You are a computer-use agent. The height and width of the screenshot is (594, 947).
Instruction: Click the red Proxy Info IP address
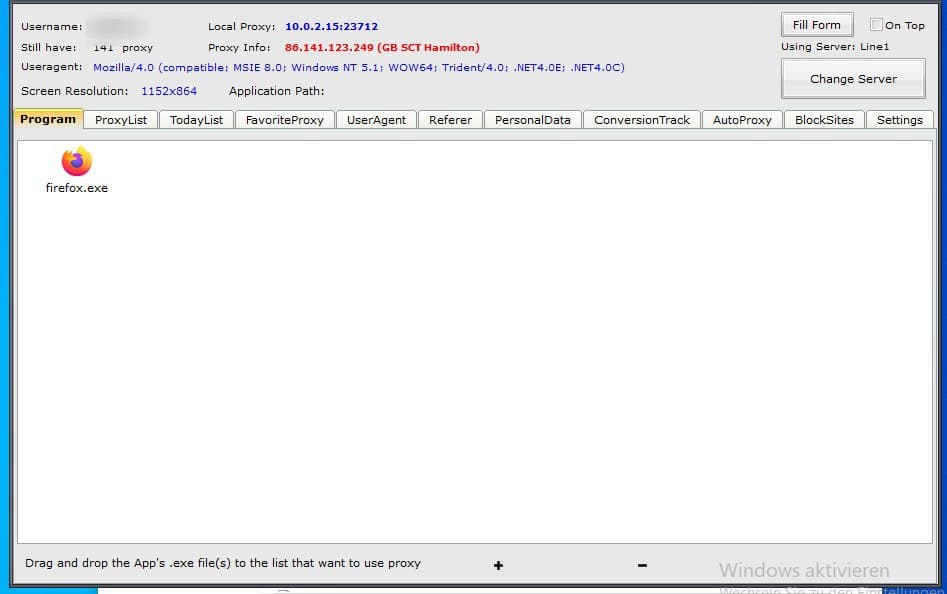coord(382,47)
